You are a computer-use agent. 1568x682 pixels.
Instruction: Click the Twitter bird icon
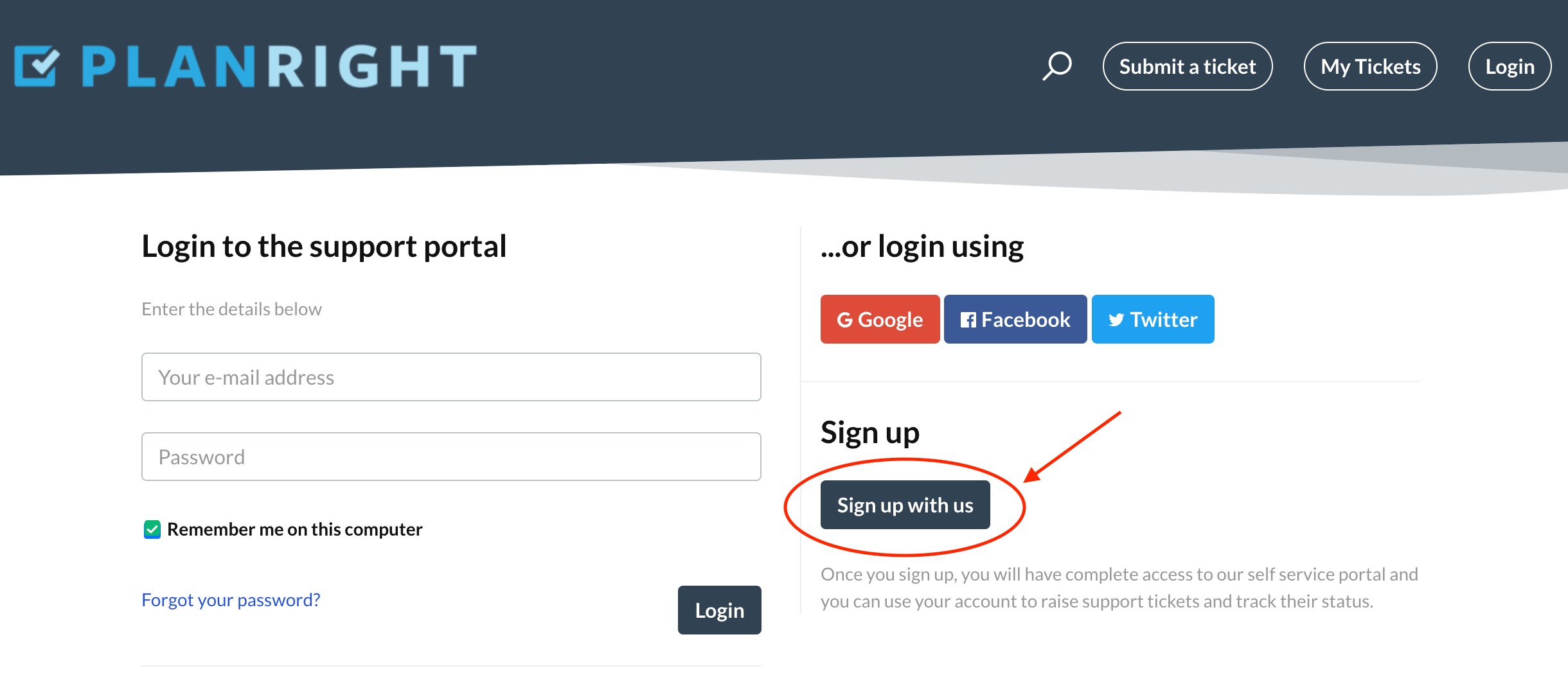[1116, 320]
